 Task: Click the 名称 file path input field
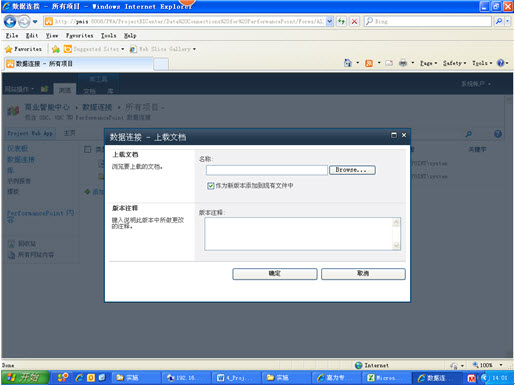coord(267,170)
